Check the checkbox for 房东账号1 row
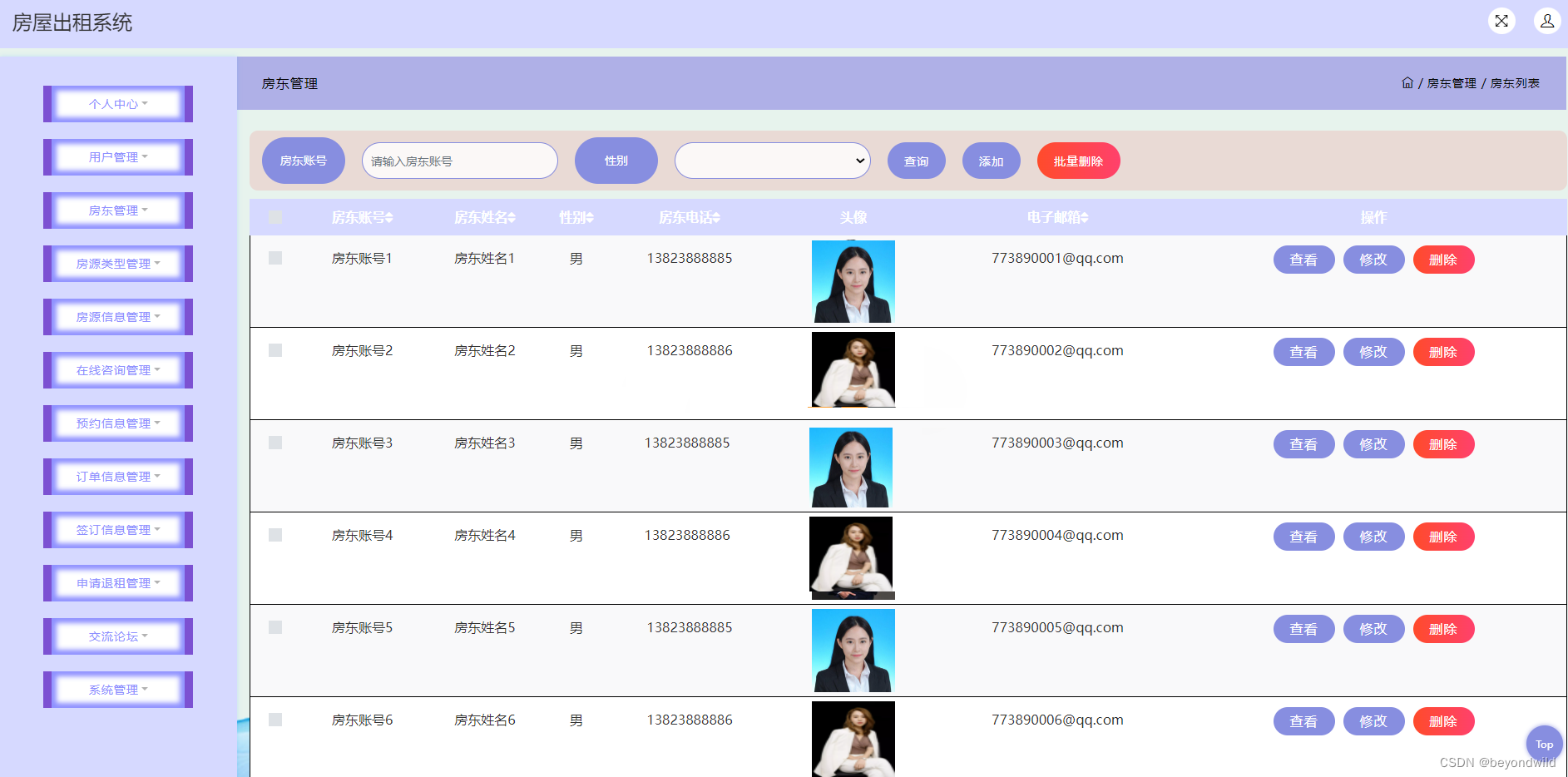This screenshot has height=777, width=1568. 275,258
